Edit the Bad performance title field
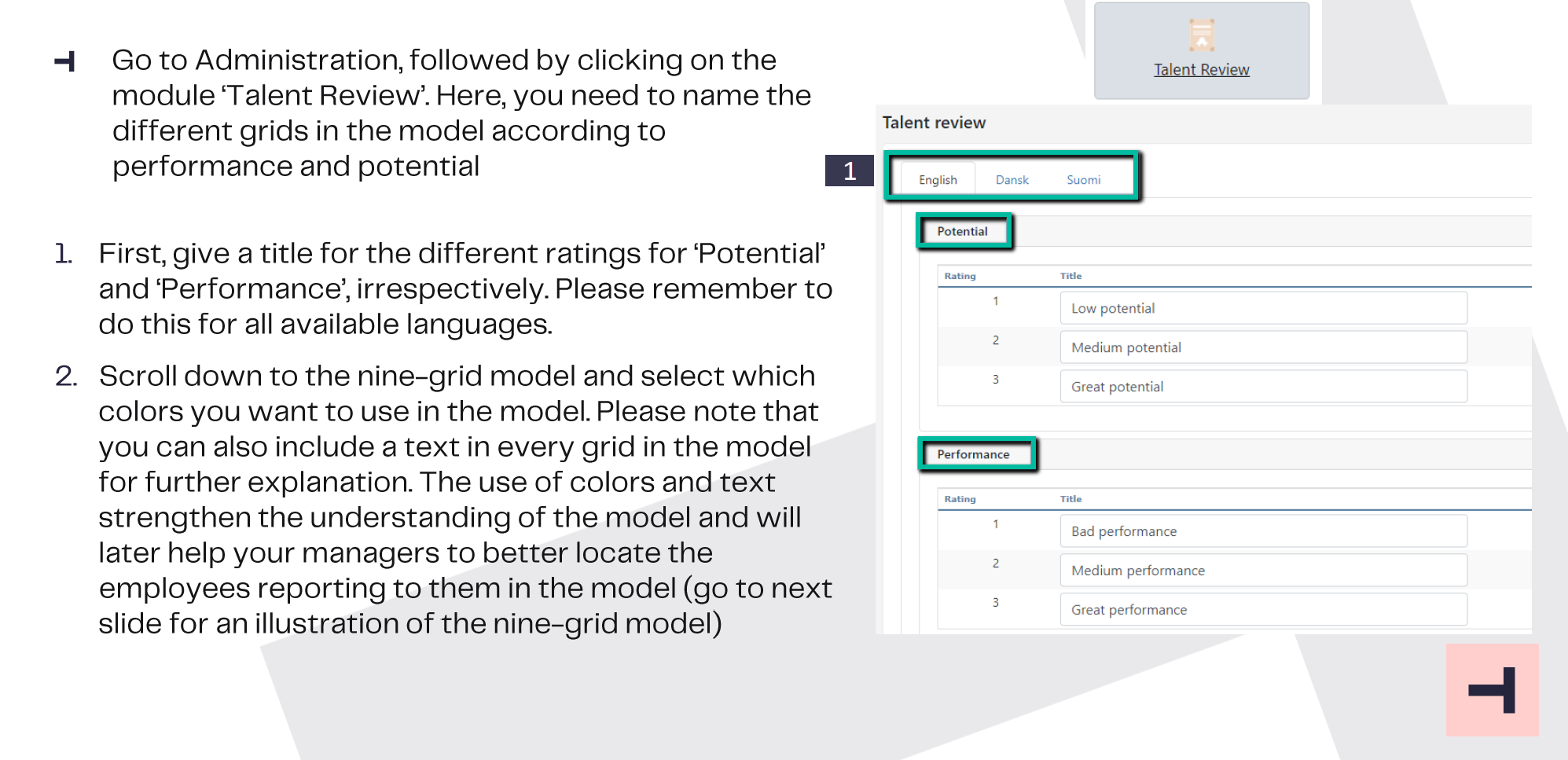 tap(1263, 531)
